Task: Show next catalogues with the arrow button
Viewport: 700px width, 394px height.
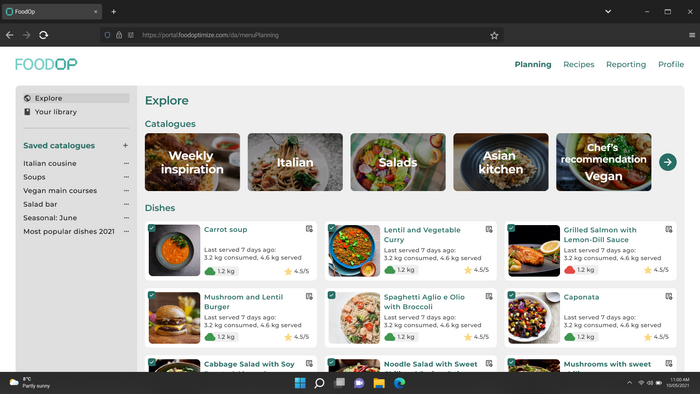Action: 668,162
